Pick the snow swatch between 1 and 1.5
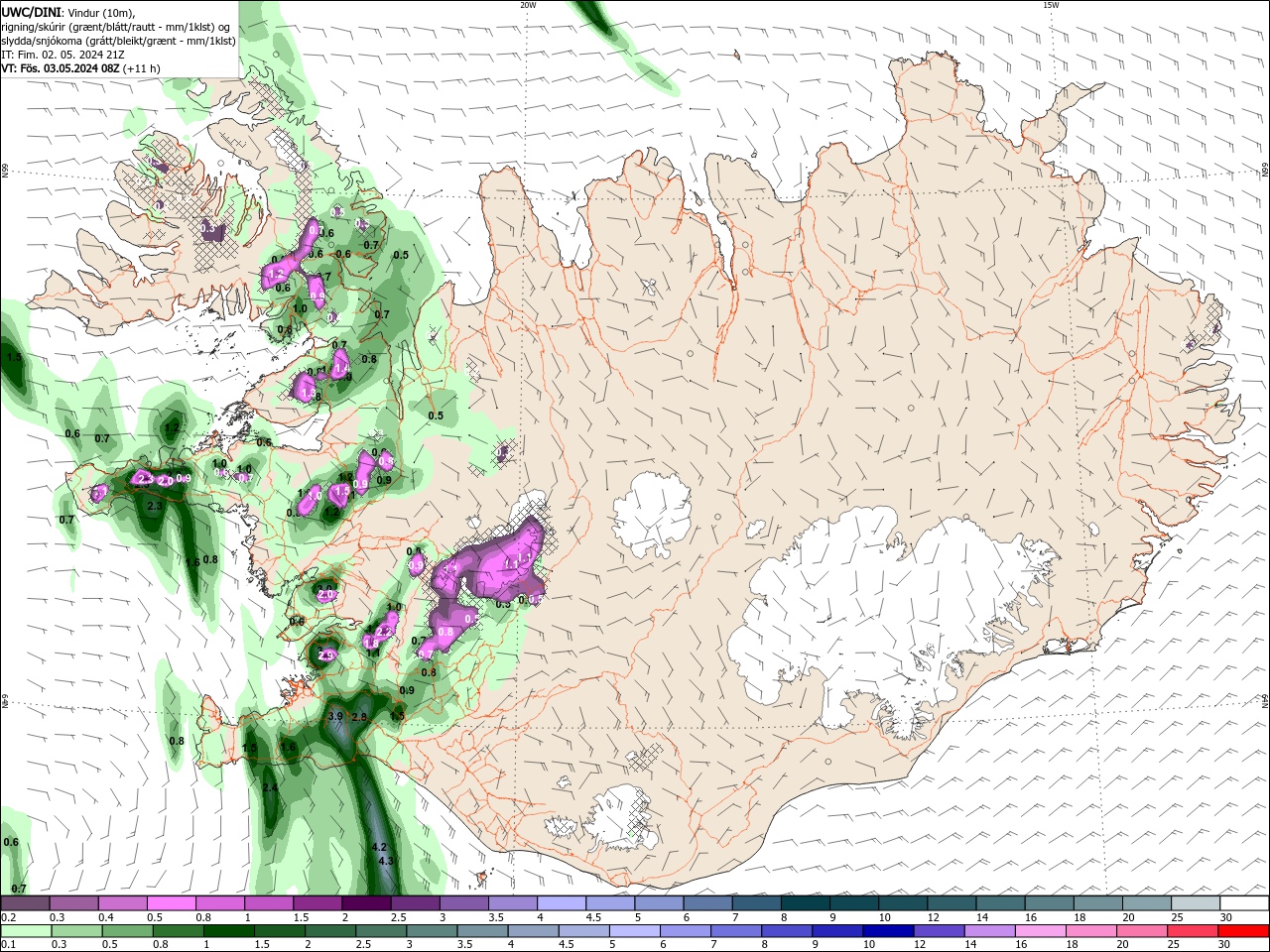This screenshot has height=952, width=1270. (269, 903)
